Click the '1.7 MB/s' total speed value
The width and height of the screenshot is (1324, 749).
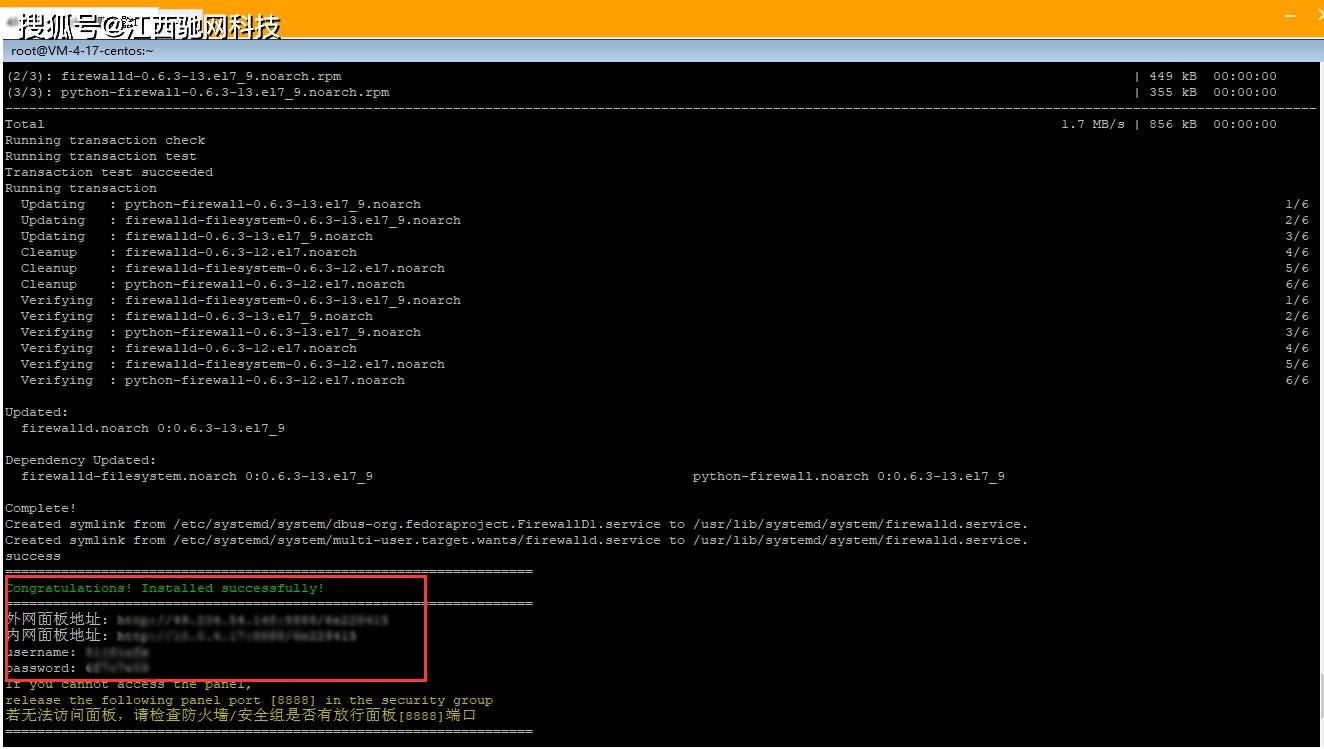tap(1093, 124)
